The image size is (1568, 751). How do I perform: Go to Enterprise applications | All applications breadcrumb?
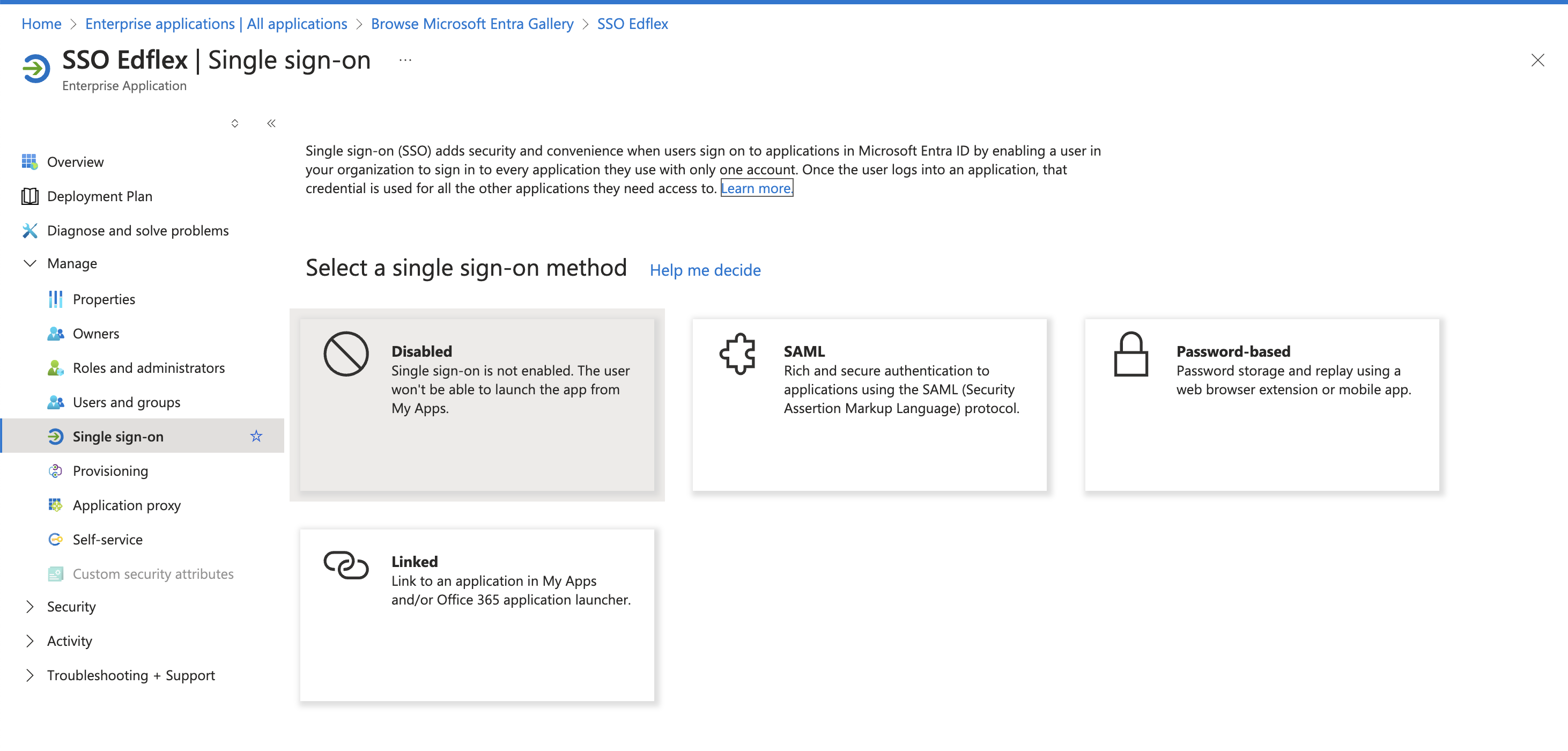click(x=216, y=24)
